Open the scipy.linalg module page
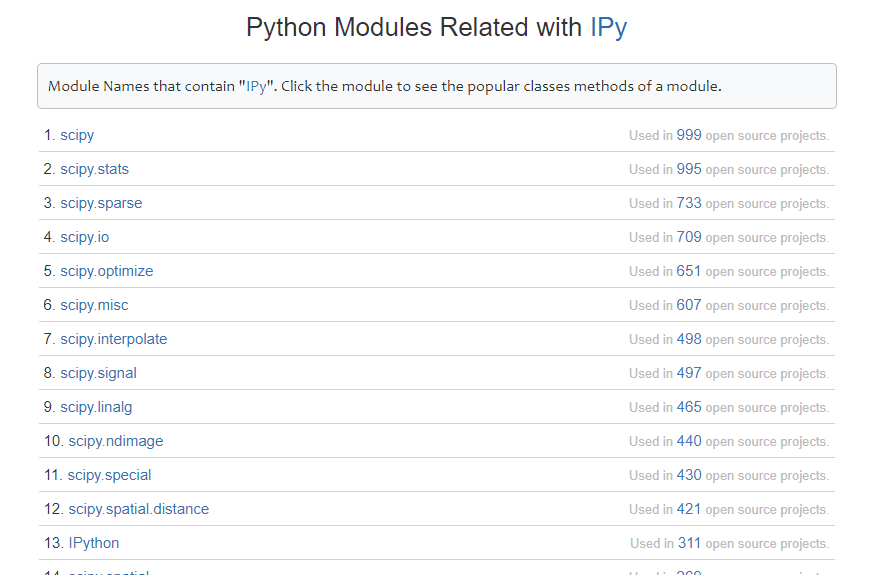 pyautogui.click(x=96, y=407)
